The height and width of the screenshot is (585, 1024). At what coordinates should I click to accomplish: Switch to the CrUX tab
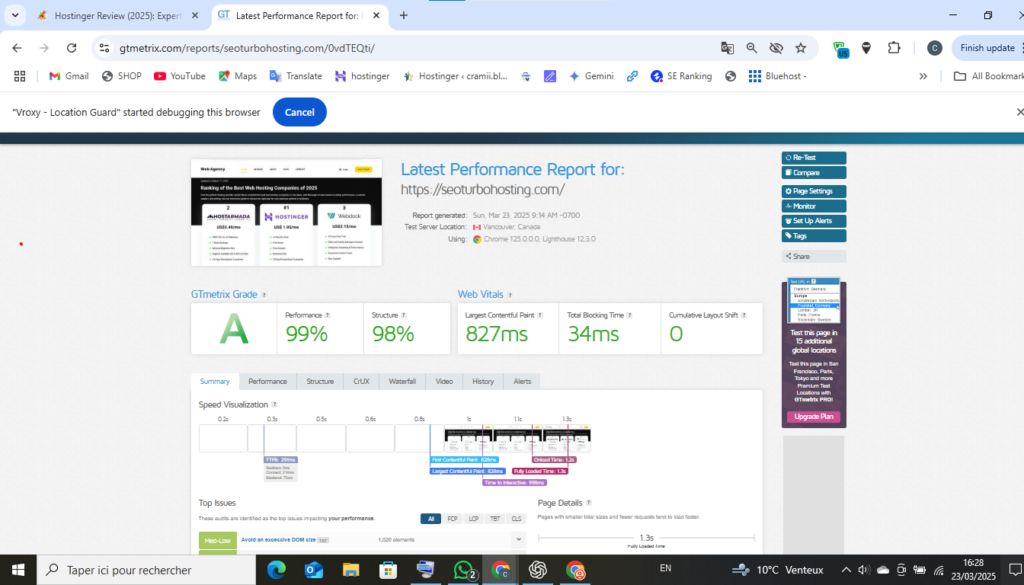(x=361, y=381)
